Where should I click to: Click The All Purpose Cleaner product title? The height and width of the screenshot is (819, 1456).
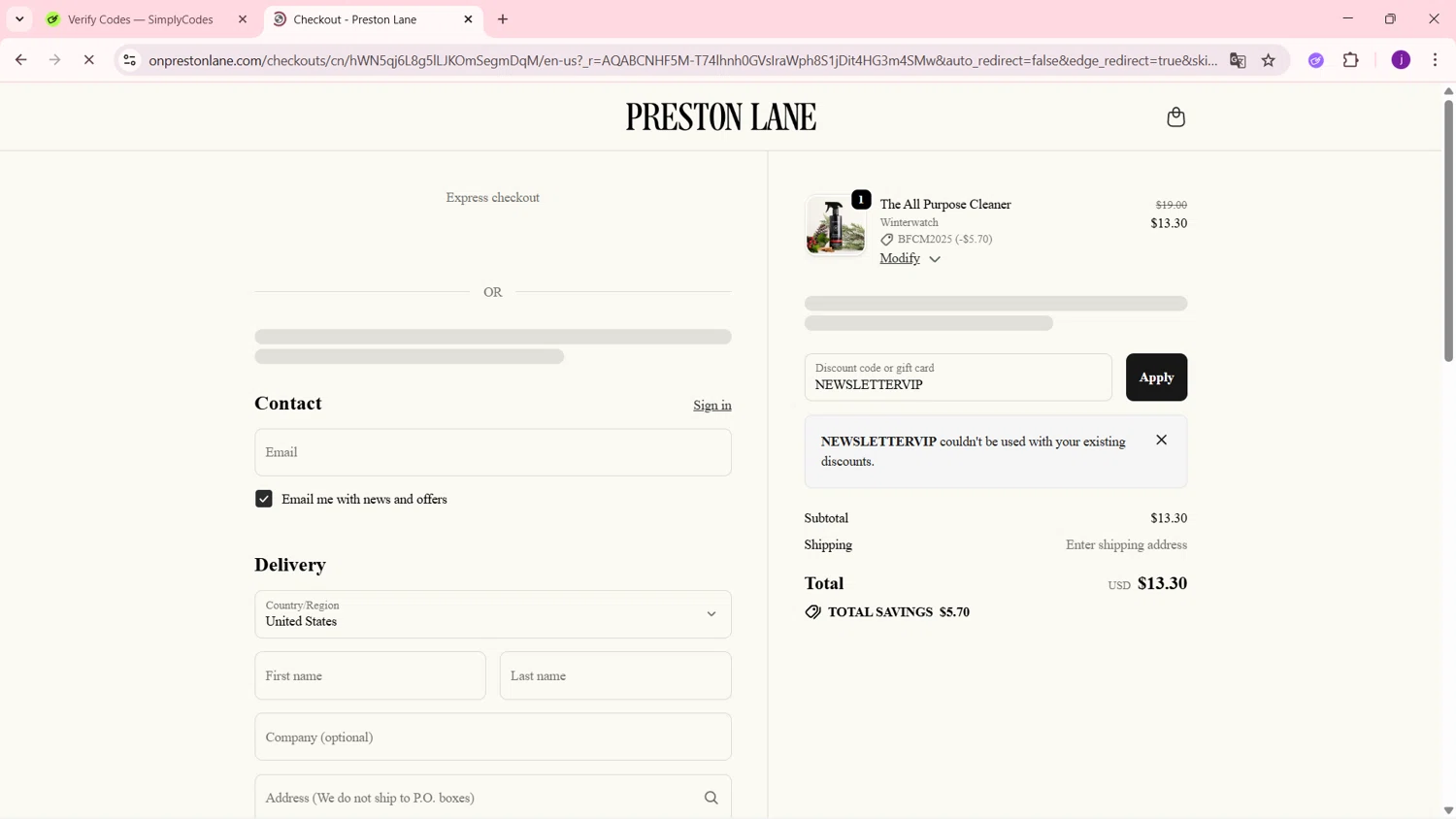coord(945,205)
